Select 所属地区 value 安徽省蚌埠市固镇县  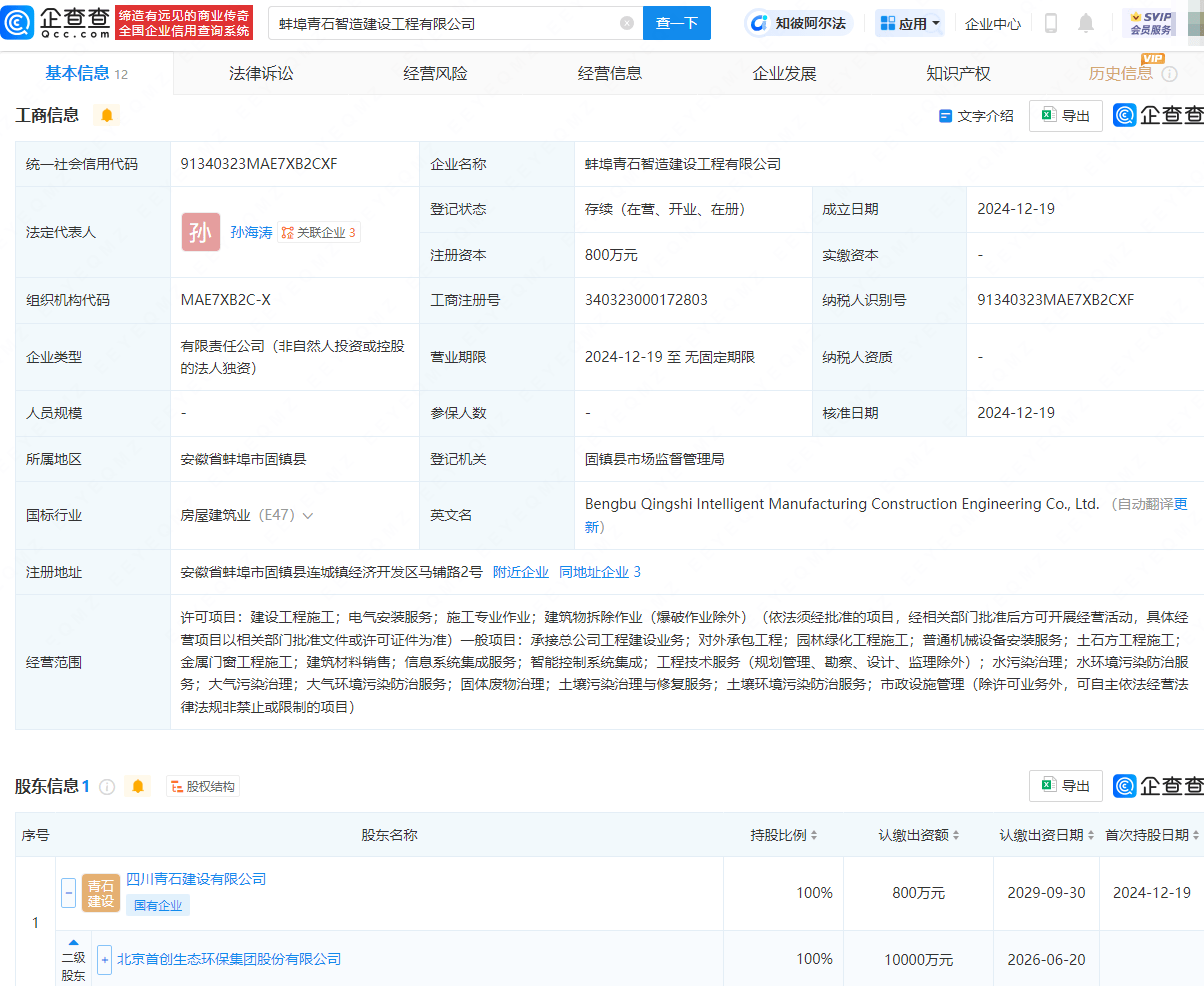[x=243, y=459]
